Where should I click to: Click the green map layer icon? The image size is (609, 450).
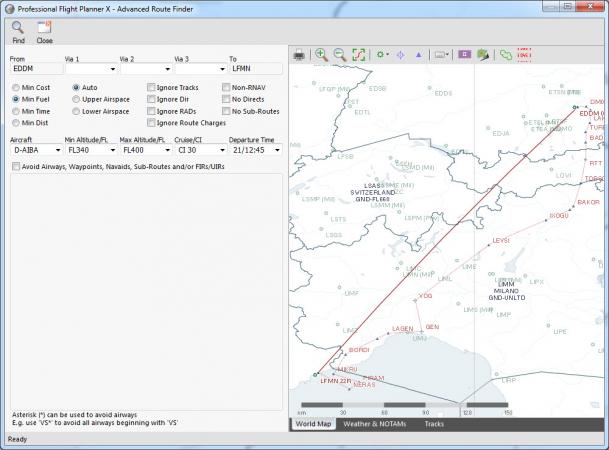[x=483, y=55]
